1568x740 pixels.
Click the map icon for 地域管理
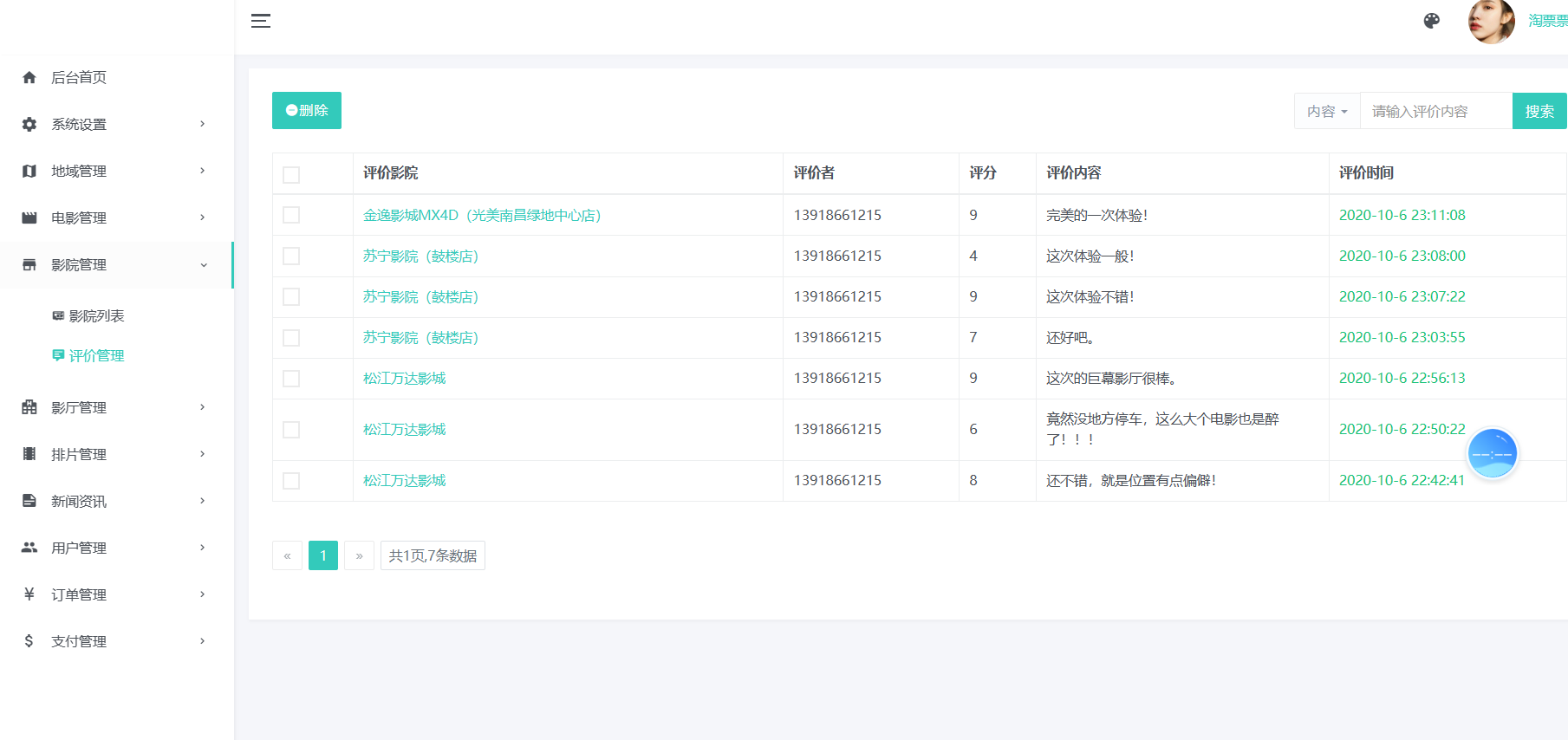coord(29,172)
